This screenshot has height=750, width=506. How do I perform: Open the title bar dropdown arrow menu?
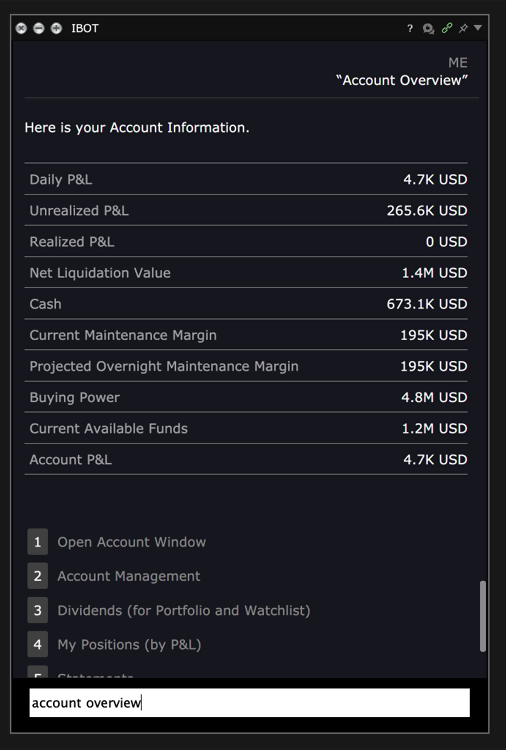pyautogui.click(x=478, y=28)
